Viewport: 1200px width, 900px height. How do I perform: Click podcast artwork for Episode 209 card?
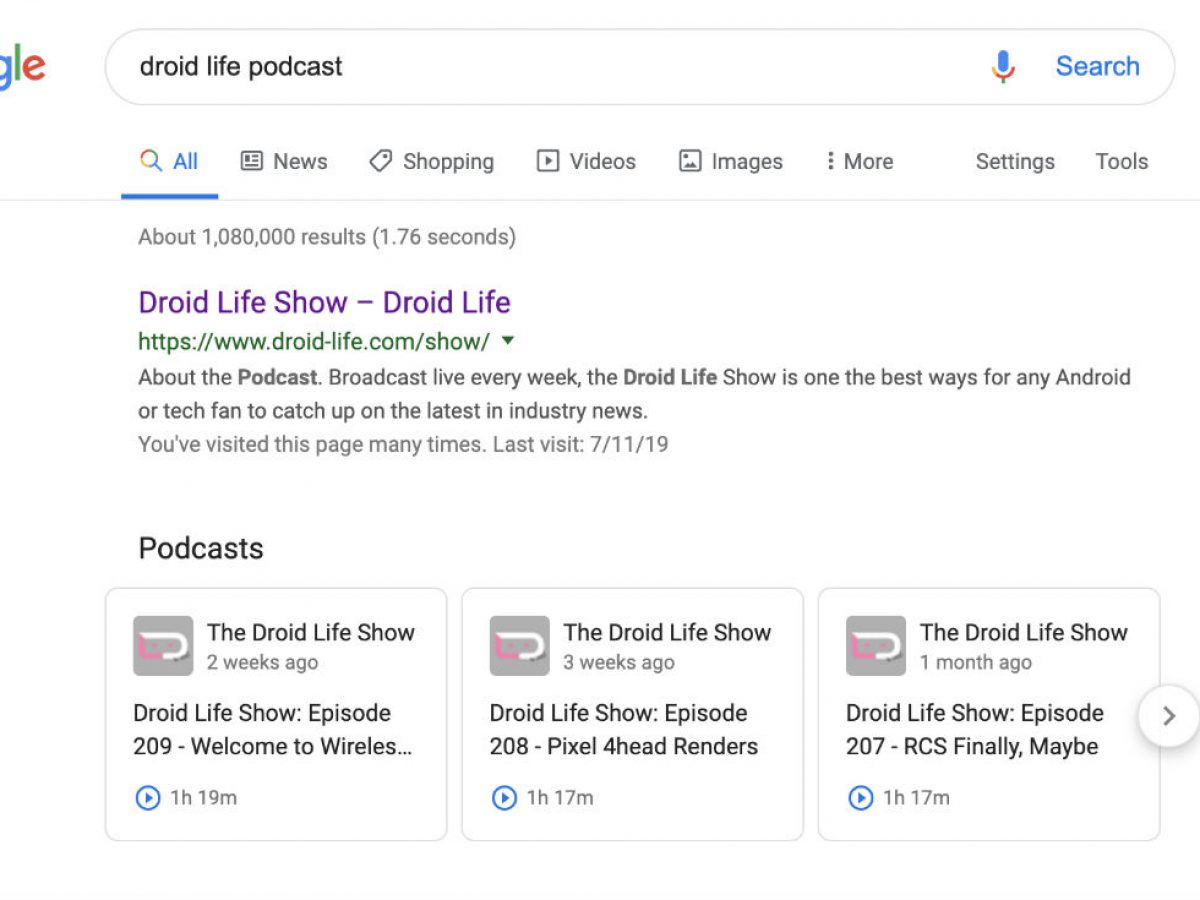163,646
